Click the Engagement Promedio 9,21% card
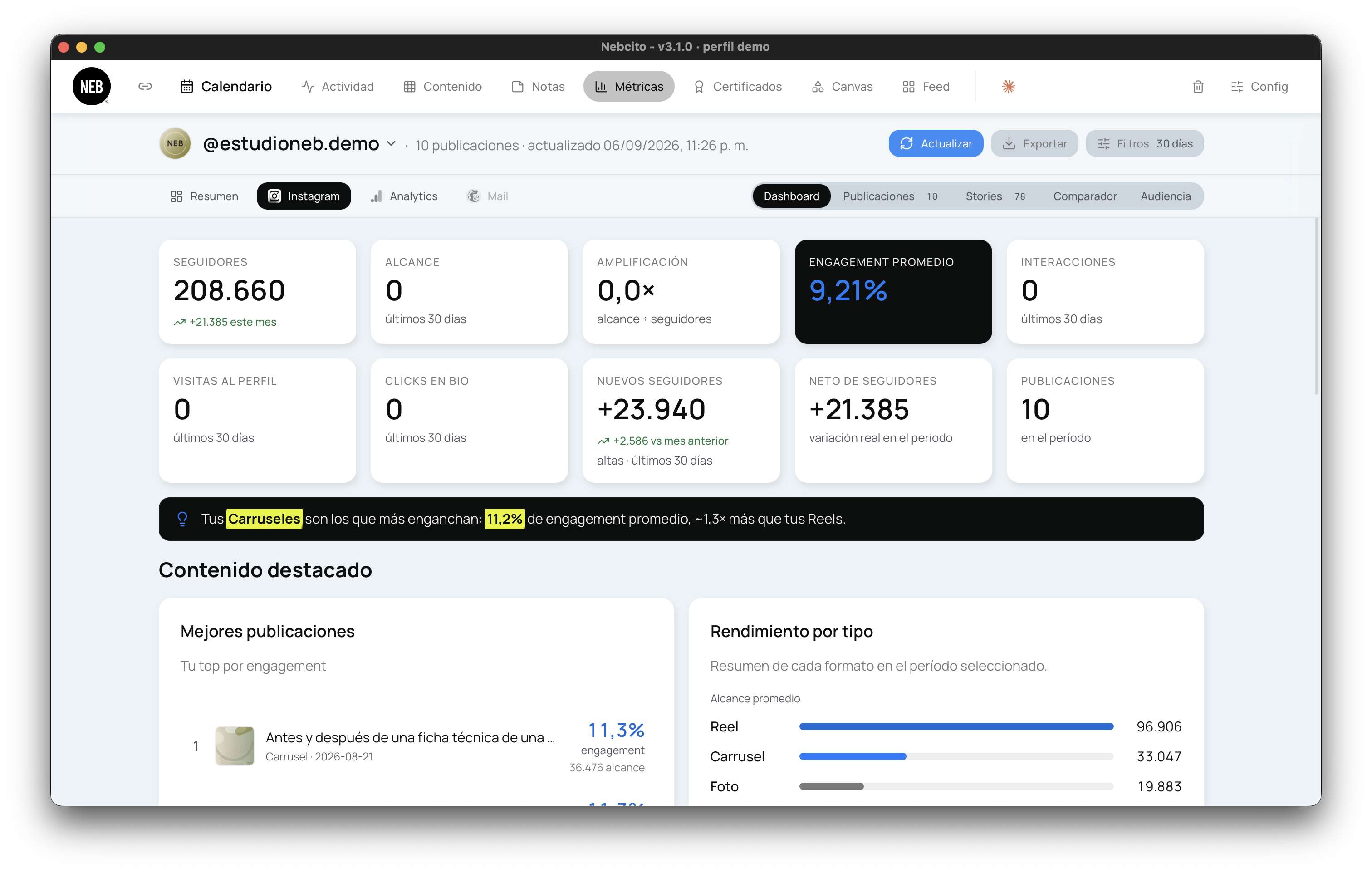 [893, 292]
